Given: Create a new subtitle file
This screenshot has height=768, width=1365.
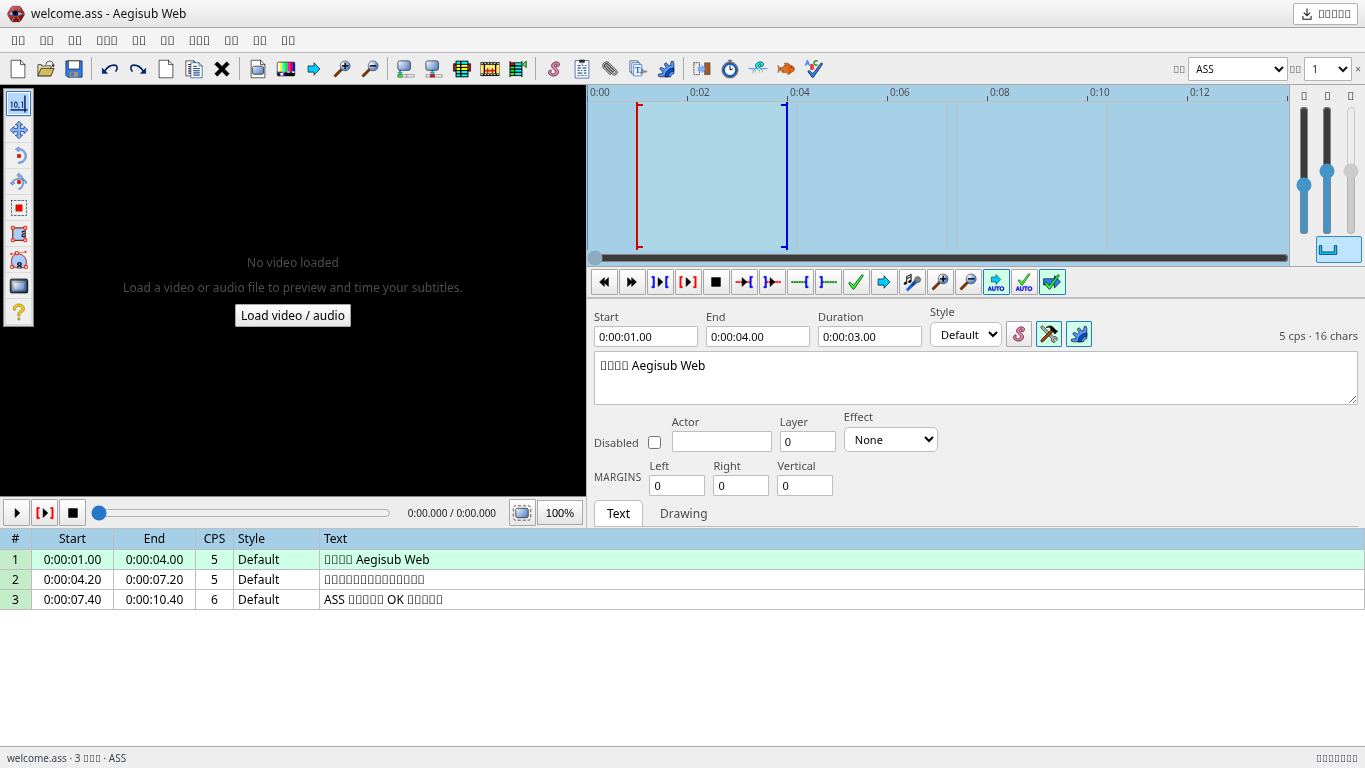Looking at the screenshot, I should [x=17, y=69].
